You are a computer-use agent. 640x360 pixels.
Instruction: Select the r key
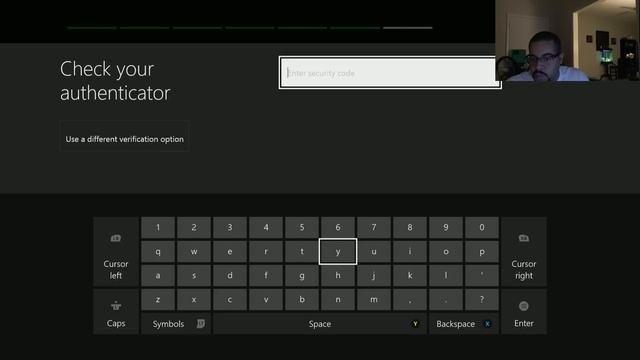pos(266,251)
